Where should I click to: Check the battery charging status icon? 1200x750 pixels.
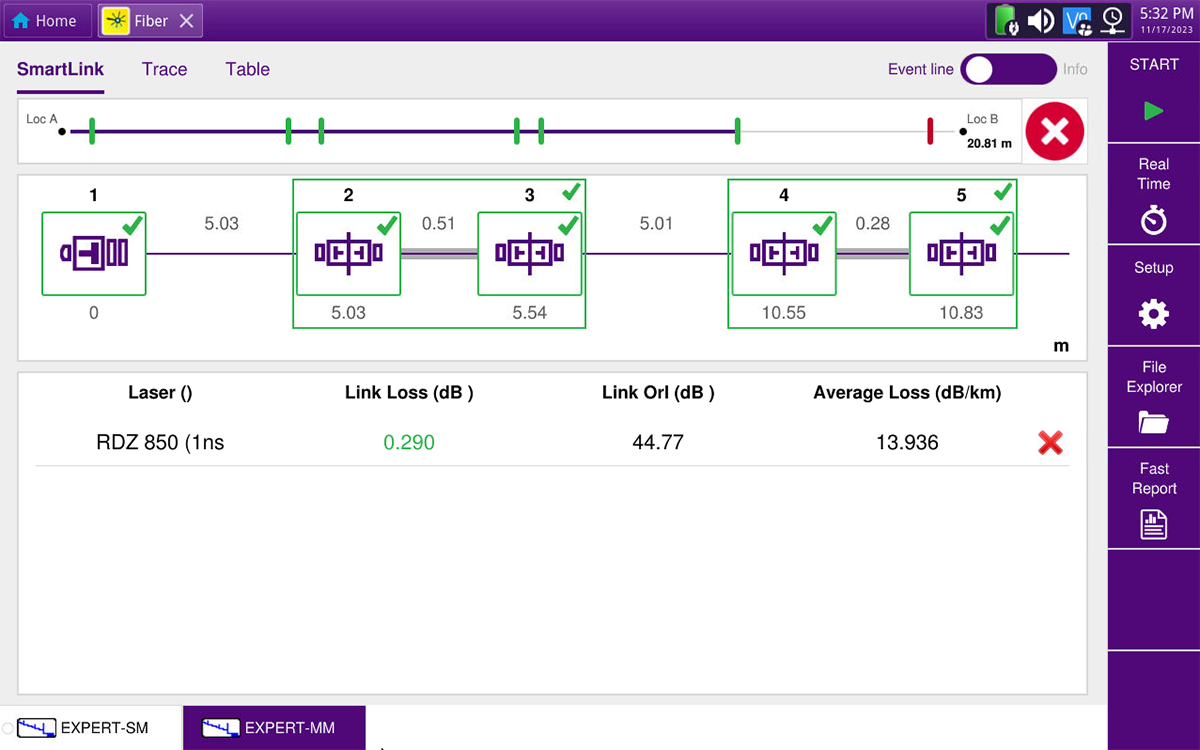(x=1003, y=20)
